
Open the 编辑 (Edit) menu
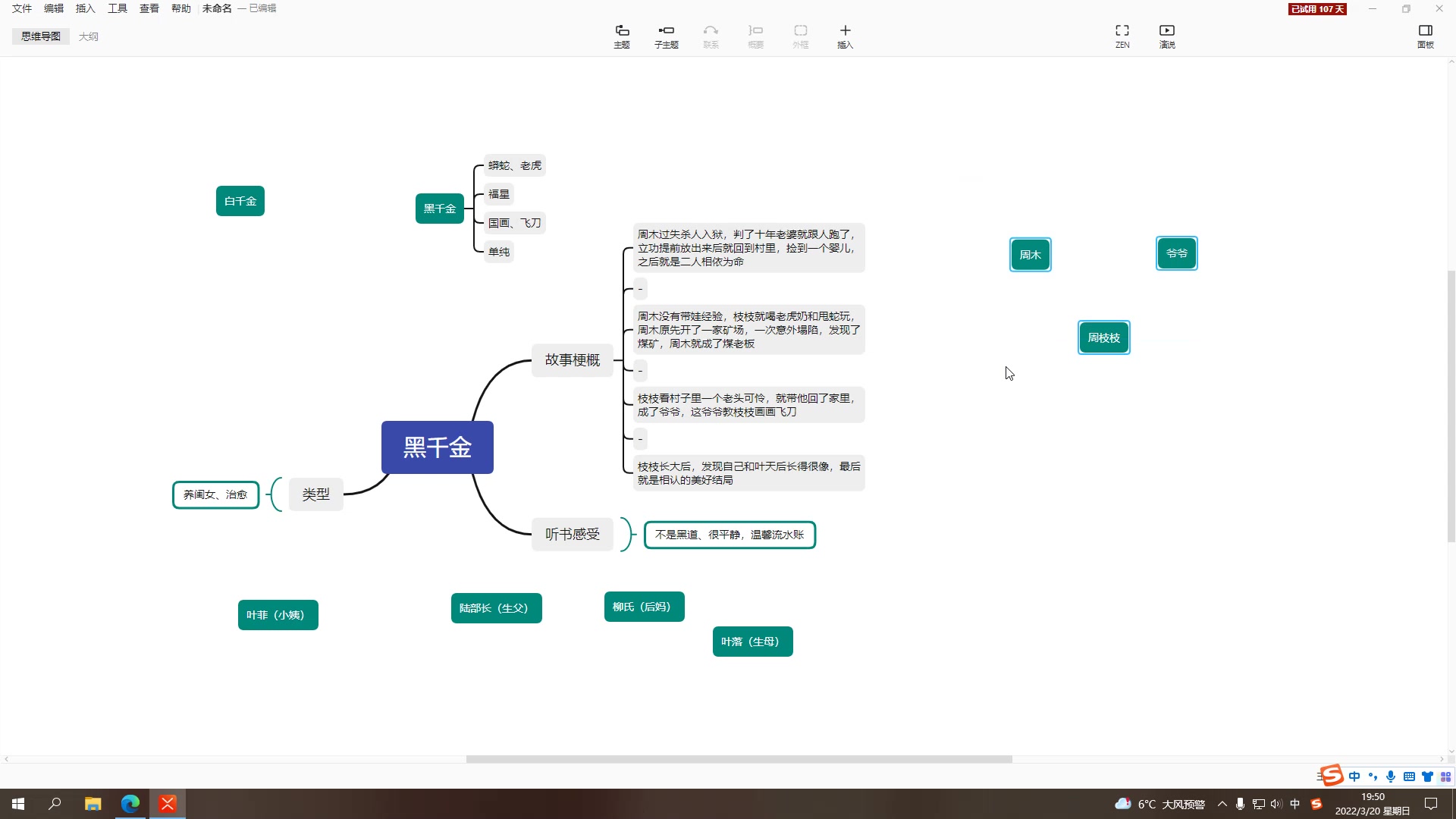pyautogui.click(x=53, y=8)
